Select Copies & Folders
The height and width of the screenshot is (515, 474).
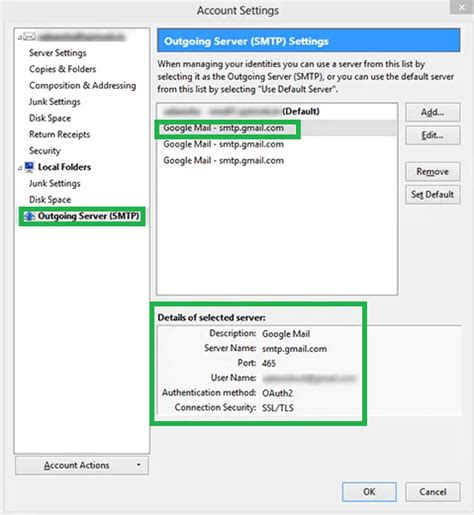click(63, 69)
